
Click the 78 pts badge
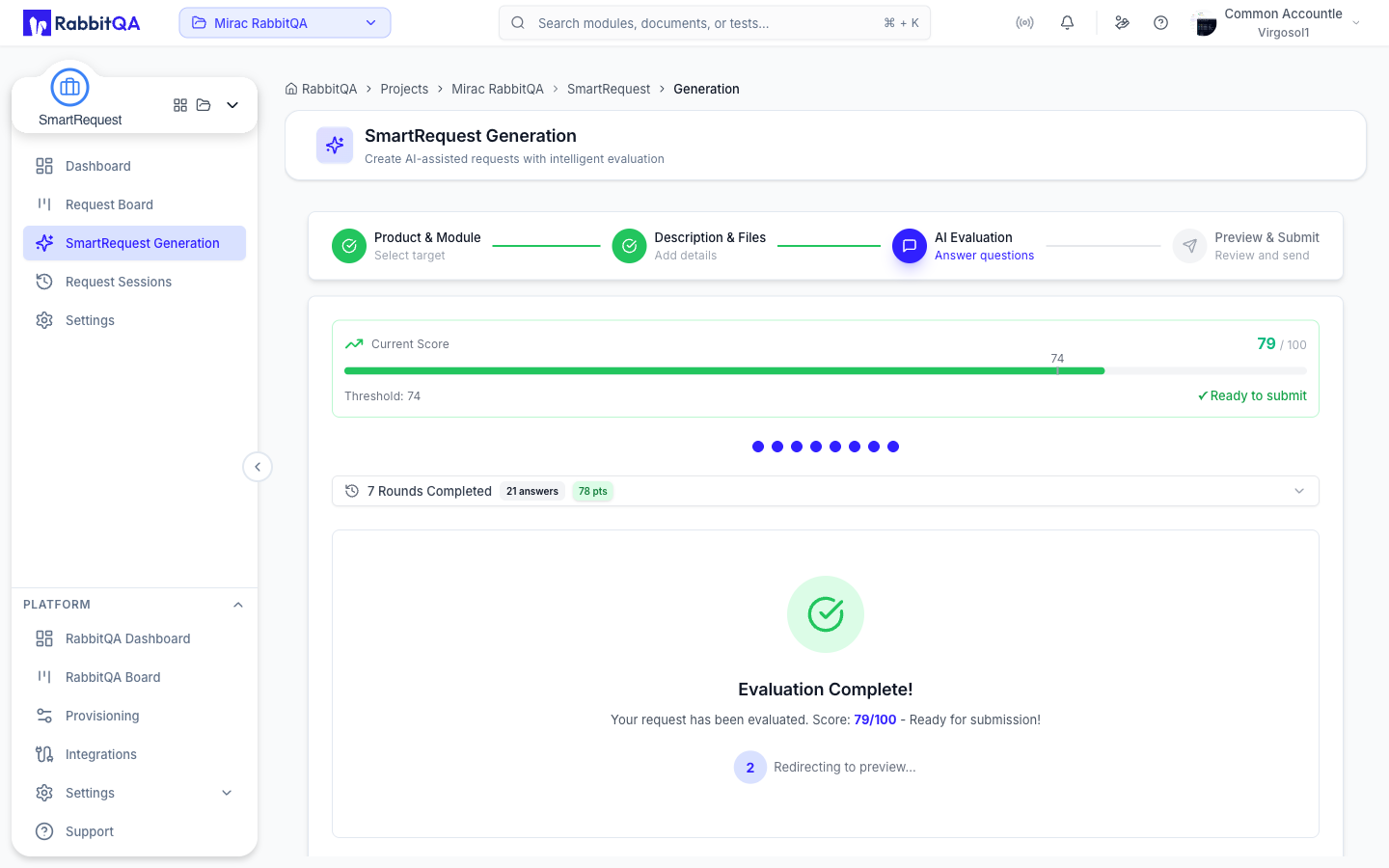coord(593,491)
